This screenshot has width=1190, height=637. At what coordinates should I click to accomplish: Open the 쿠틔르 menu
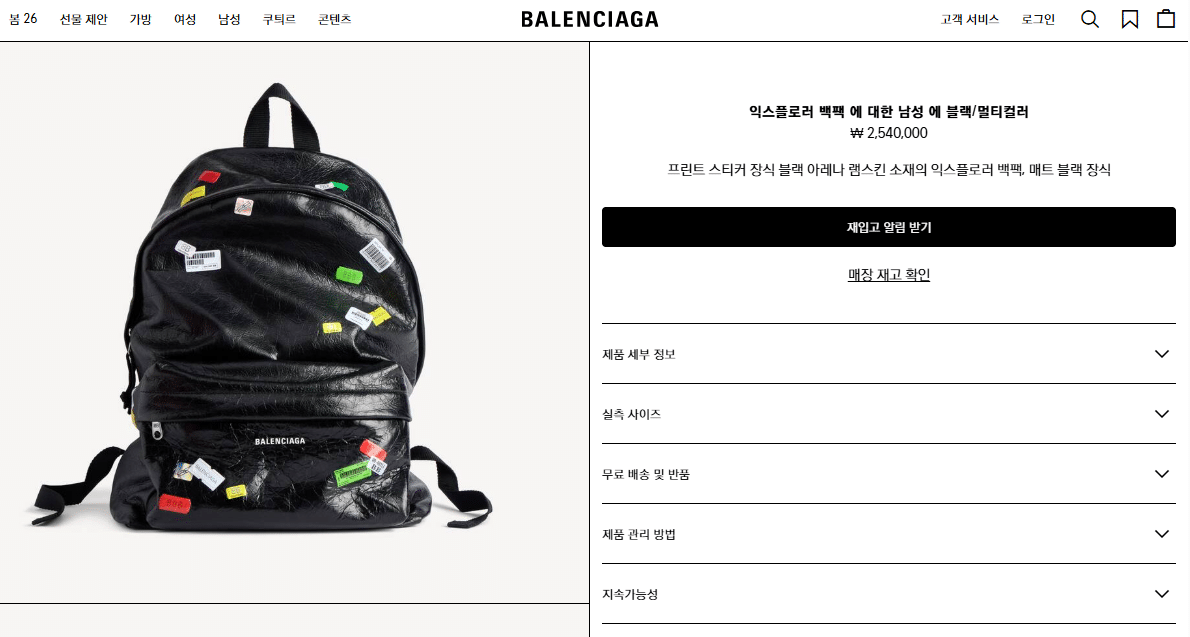coord(279,19)
